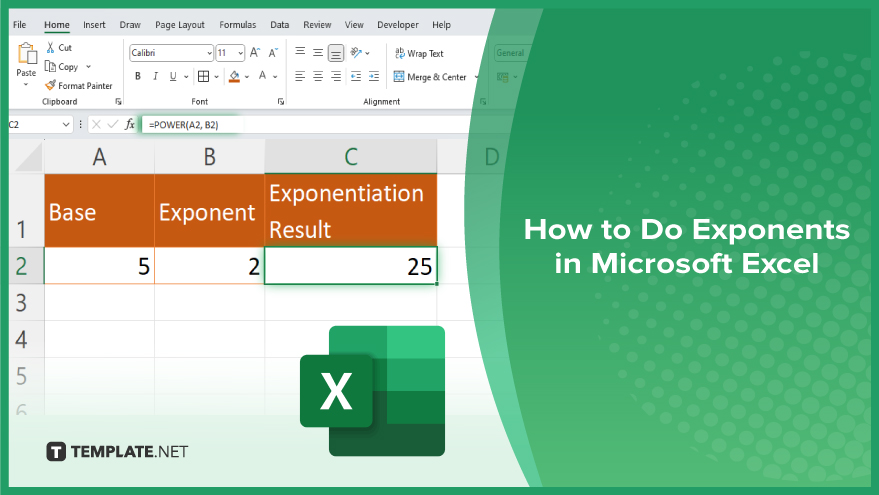Apply cell borders with the borders icon
879x495 pixels.
[203, 76]
